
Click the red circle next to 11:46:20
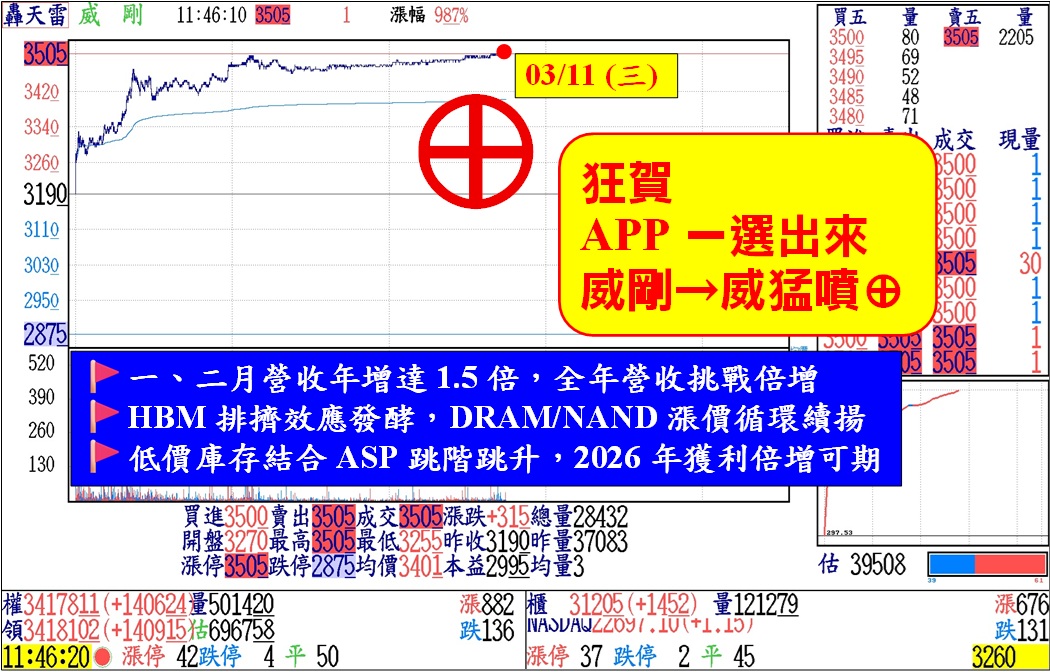[101, 657]
